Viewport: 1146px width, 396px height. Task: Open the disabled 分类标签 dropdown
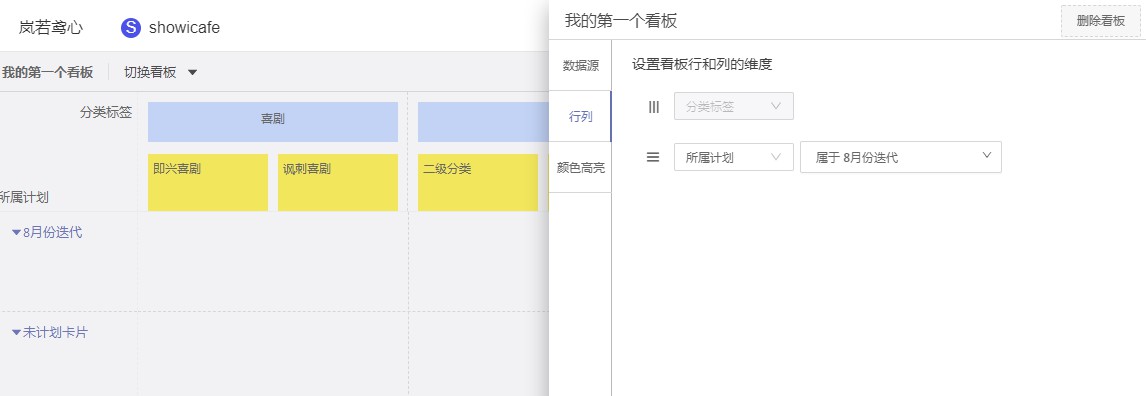click(733, 107)
